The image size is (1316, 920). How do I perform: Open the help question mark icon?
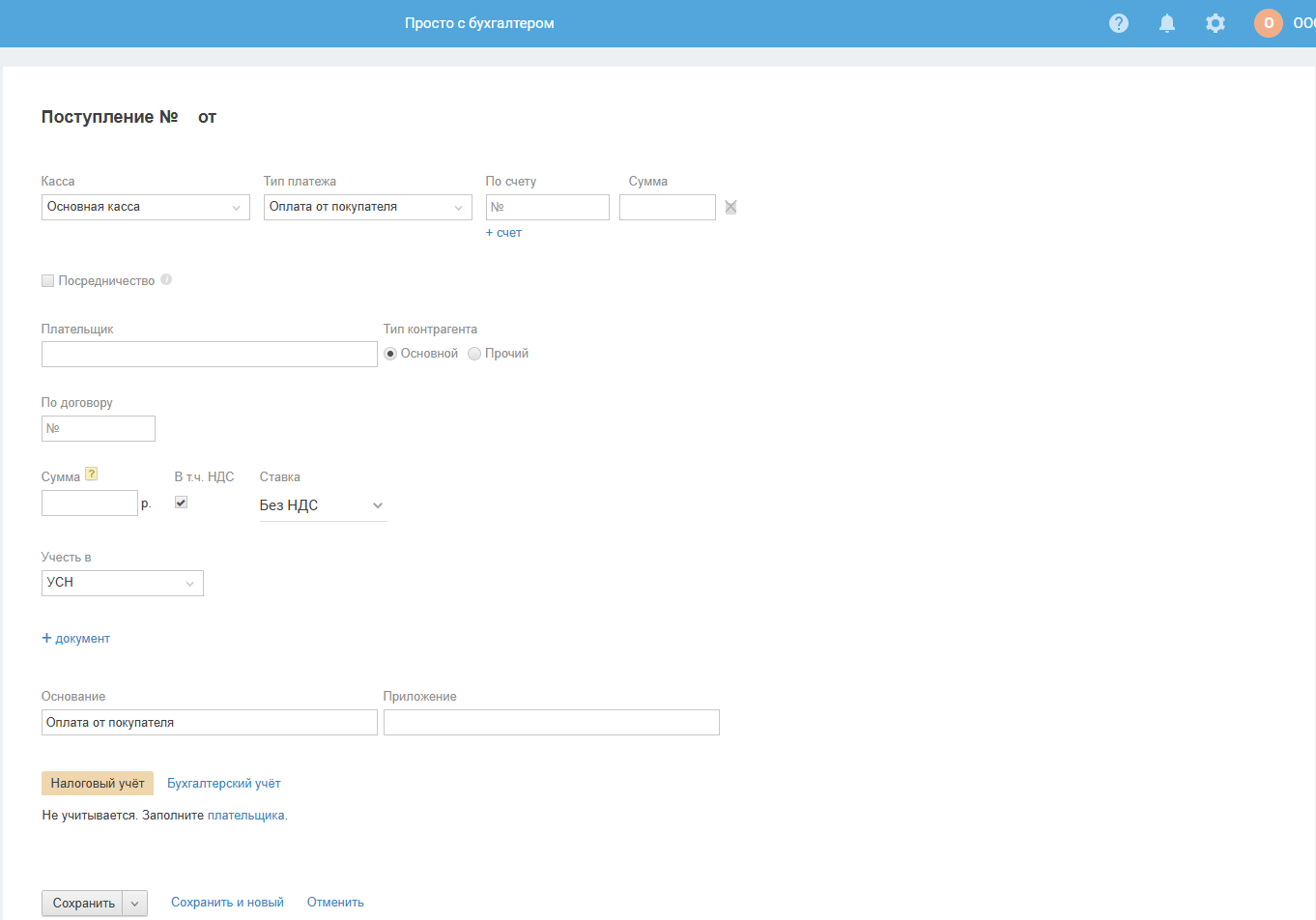click(1119, 23)
